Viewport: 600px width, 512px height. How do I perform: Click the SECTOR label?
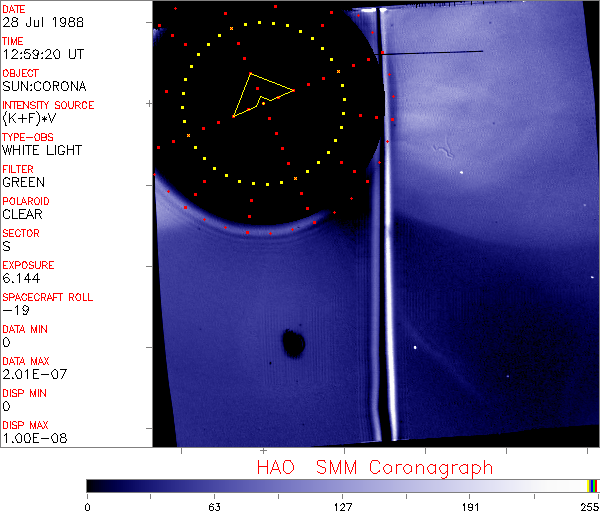[21, 233]
